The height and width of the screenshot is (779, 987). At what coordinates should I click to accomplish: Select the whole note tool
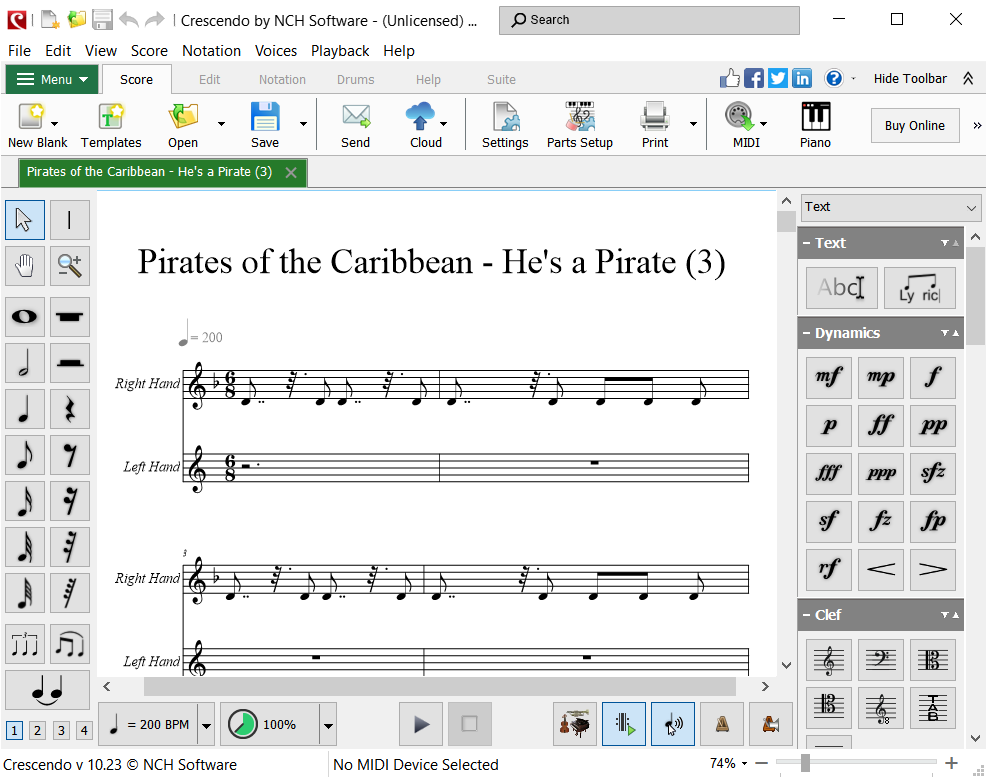click(25, 317)
